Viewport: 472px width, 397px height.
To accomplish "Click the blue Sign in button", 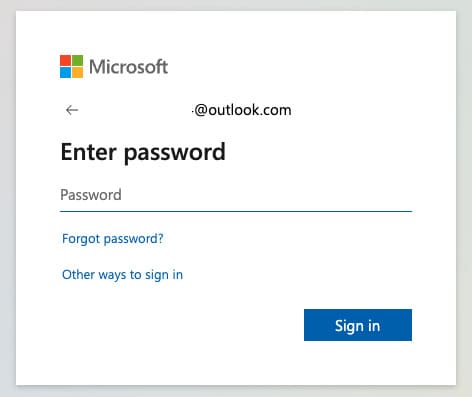I will [358, 325].
